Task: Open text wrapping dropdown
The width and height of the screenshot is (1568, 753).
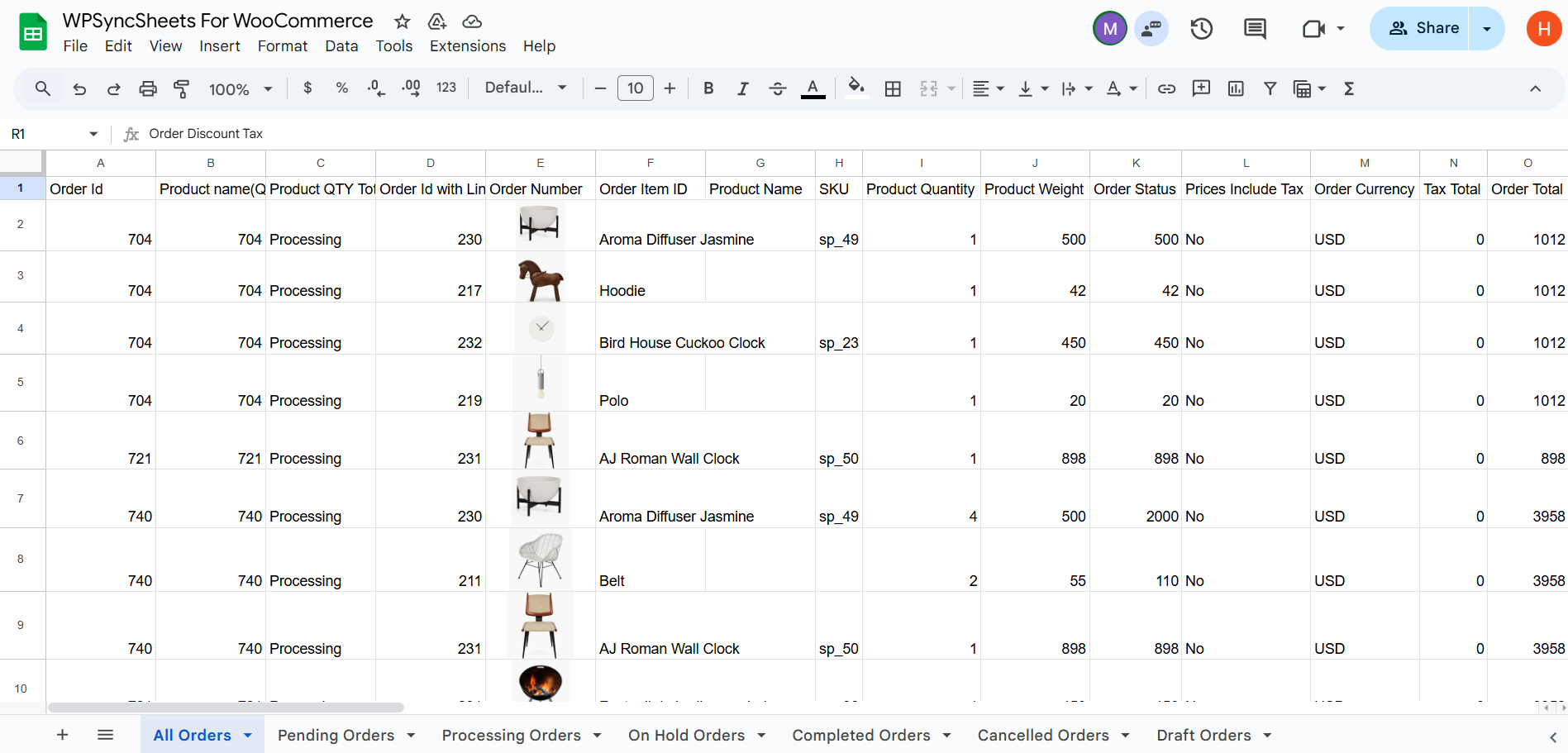Action: pyautogui.click(x=1077, y=88)
